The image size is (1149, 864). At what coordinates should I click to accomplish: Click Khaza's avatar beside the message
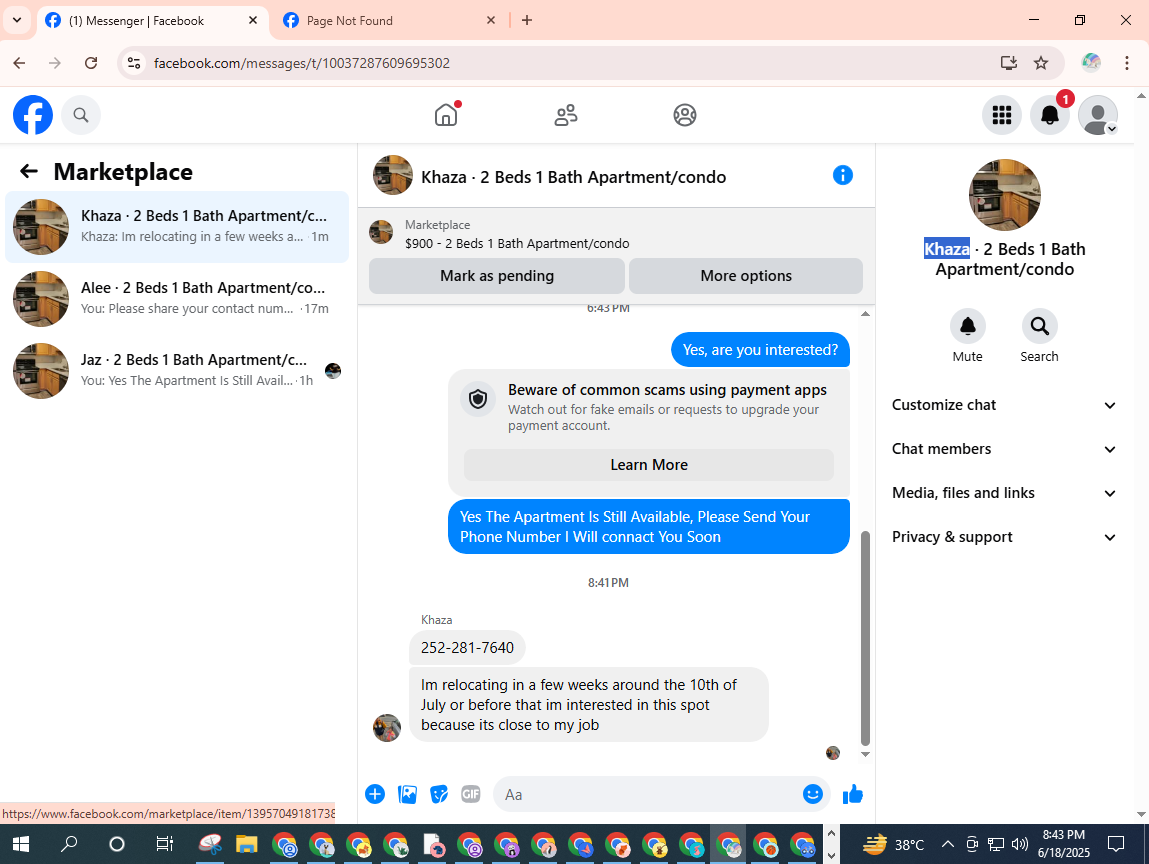click(x=387, y=728)
